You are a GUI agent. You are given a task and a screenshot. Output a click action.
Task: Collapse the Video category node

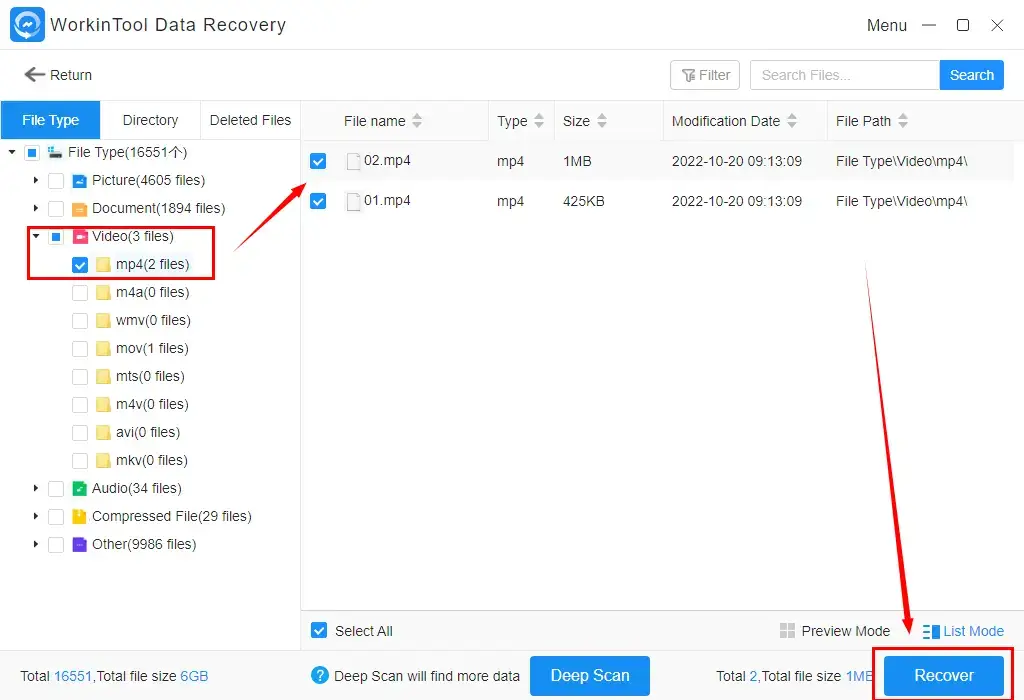[36, 236]
